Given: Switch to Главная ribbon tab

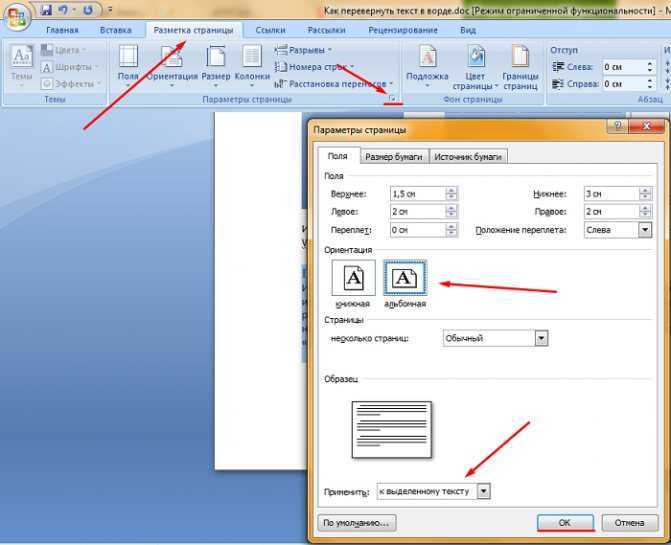Looking at the screenshot, I should 62,30.
